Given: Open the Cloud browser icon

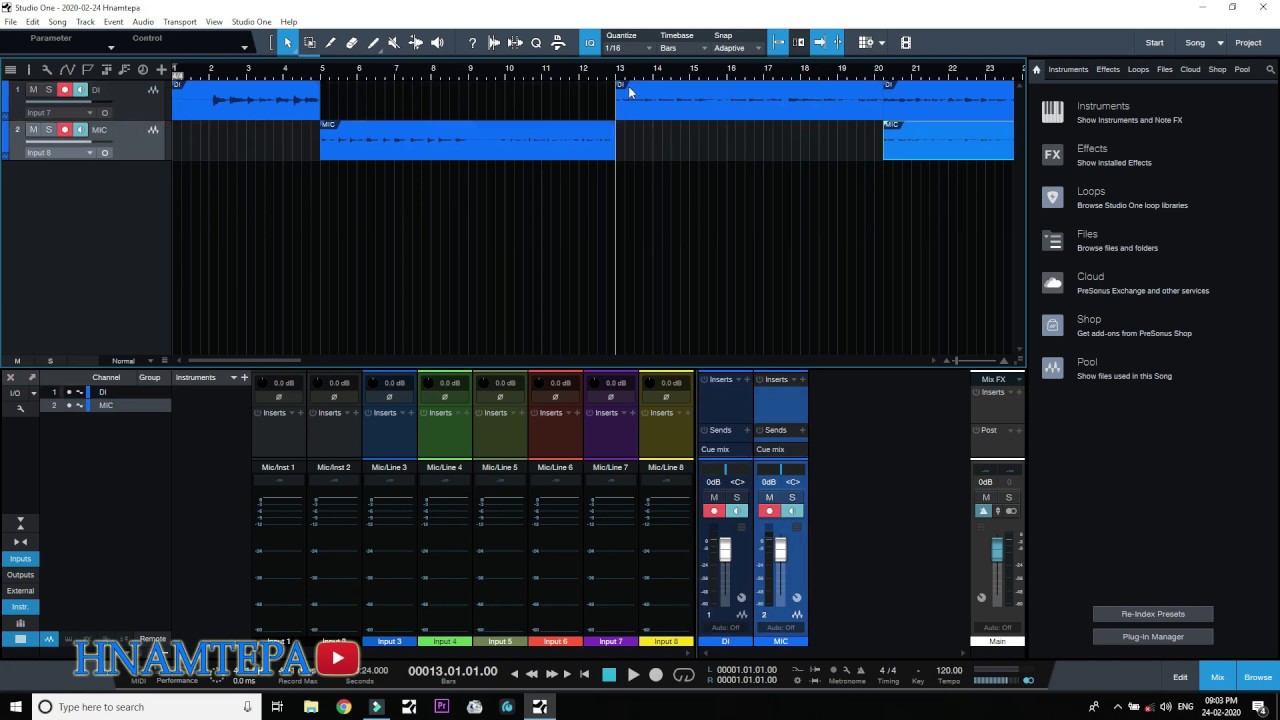Looking at the screenshot, I should click(x=1052, y=283).
